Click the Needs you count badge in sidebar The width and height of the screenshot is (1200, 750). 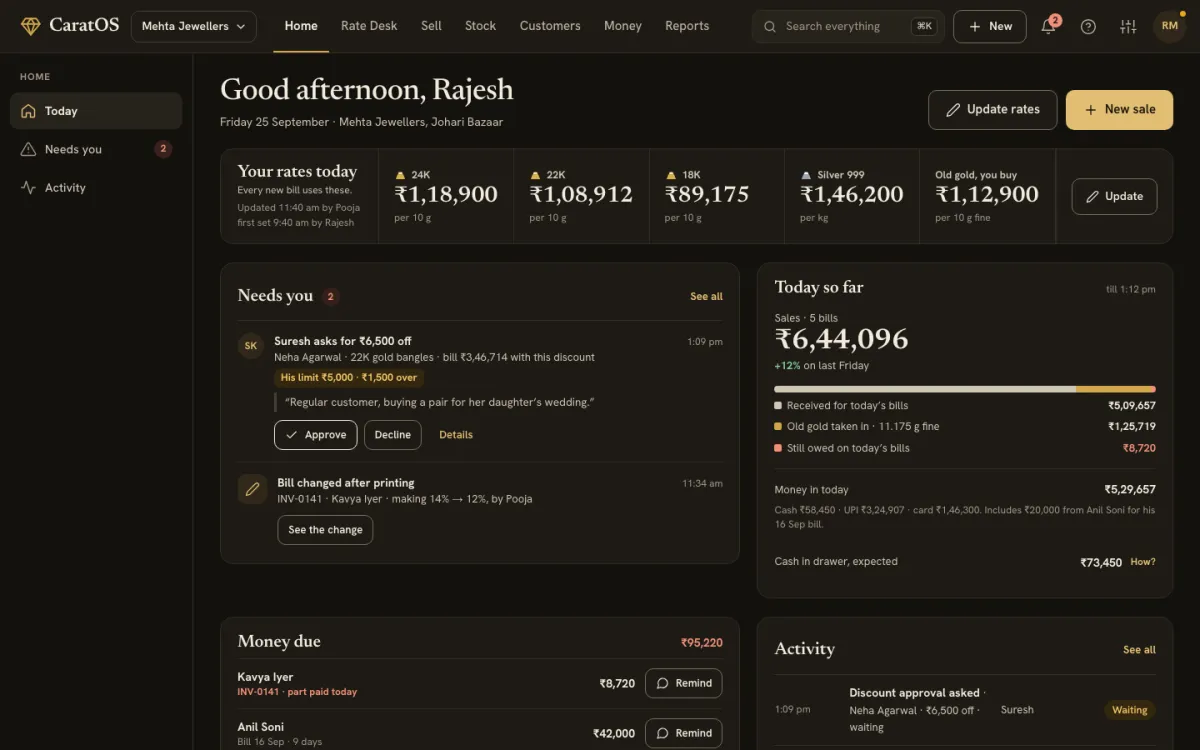point(163,149)
